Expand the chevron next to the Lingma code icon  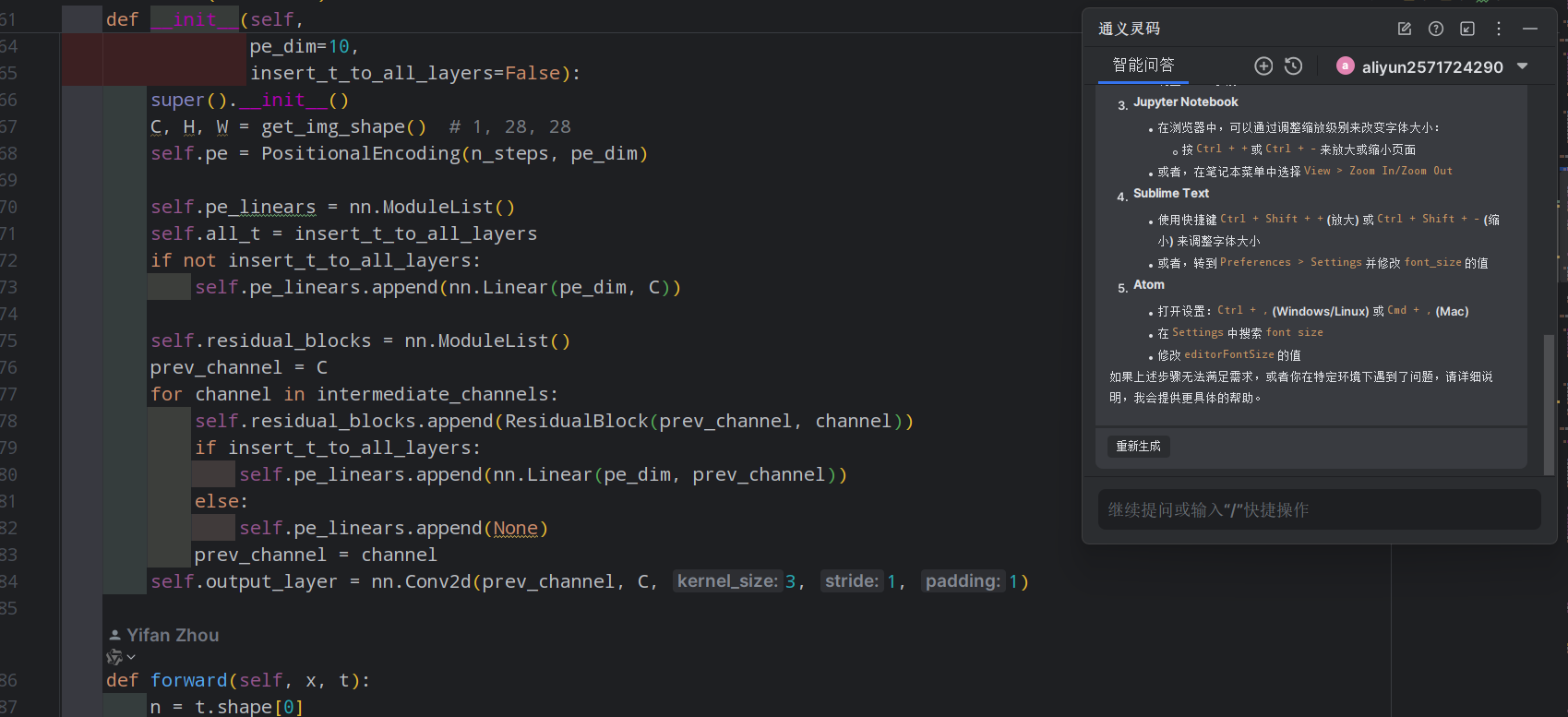131,657
